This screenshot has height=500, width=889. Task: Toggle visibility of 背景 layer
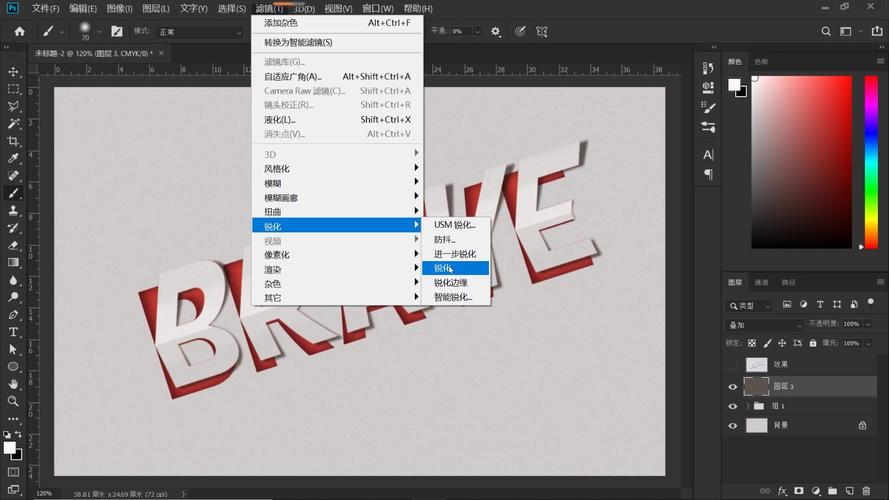tap(733, 426)
